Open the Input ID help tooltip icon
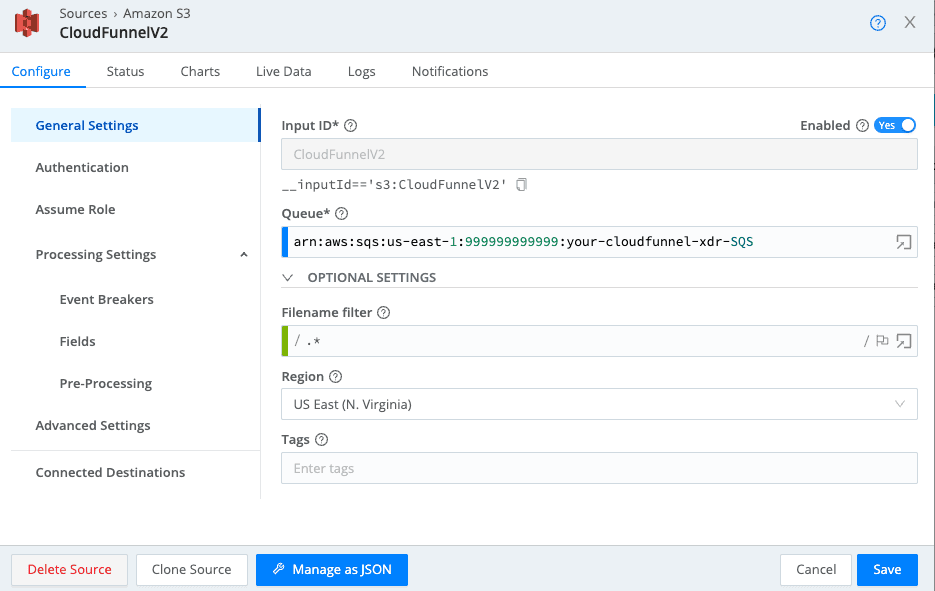Viewport: 935px width, 591px height. (349, 125)
